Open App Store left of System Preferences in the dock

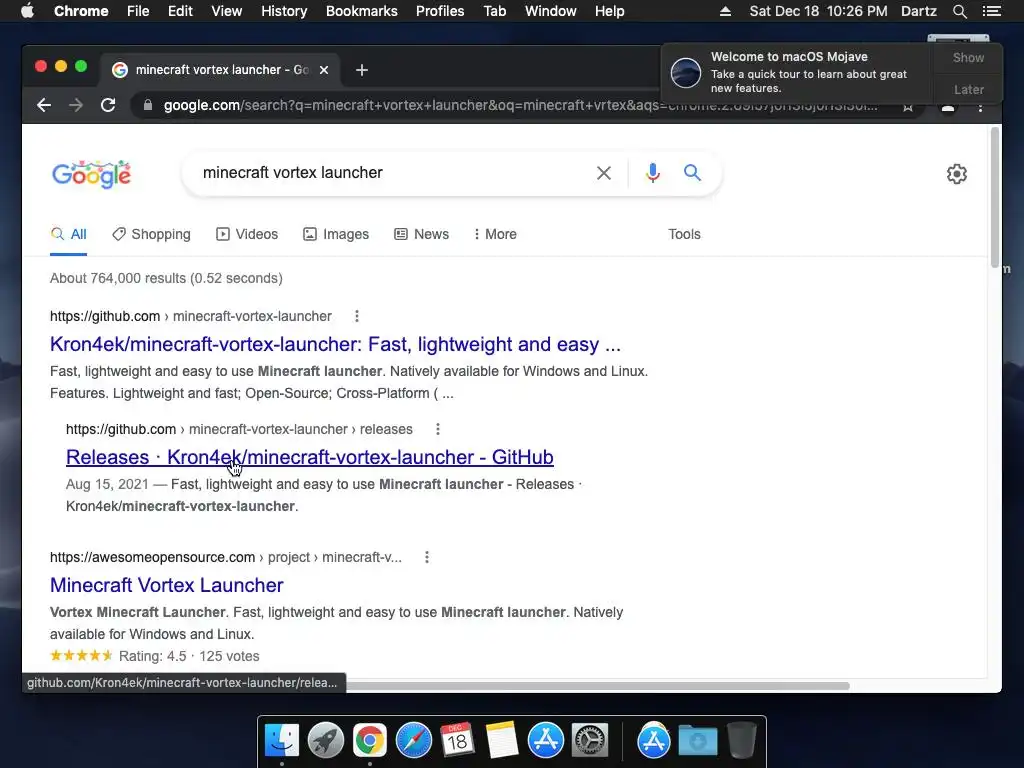545,741
